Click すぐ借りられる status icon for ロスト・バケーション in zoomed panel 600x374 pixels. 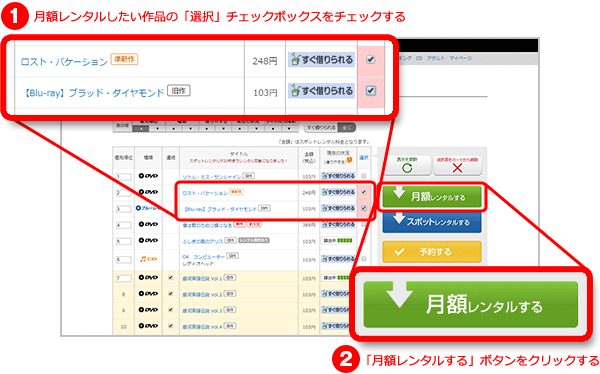(x=321, y=60)
